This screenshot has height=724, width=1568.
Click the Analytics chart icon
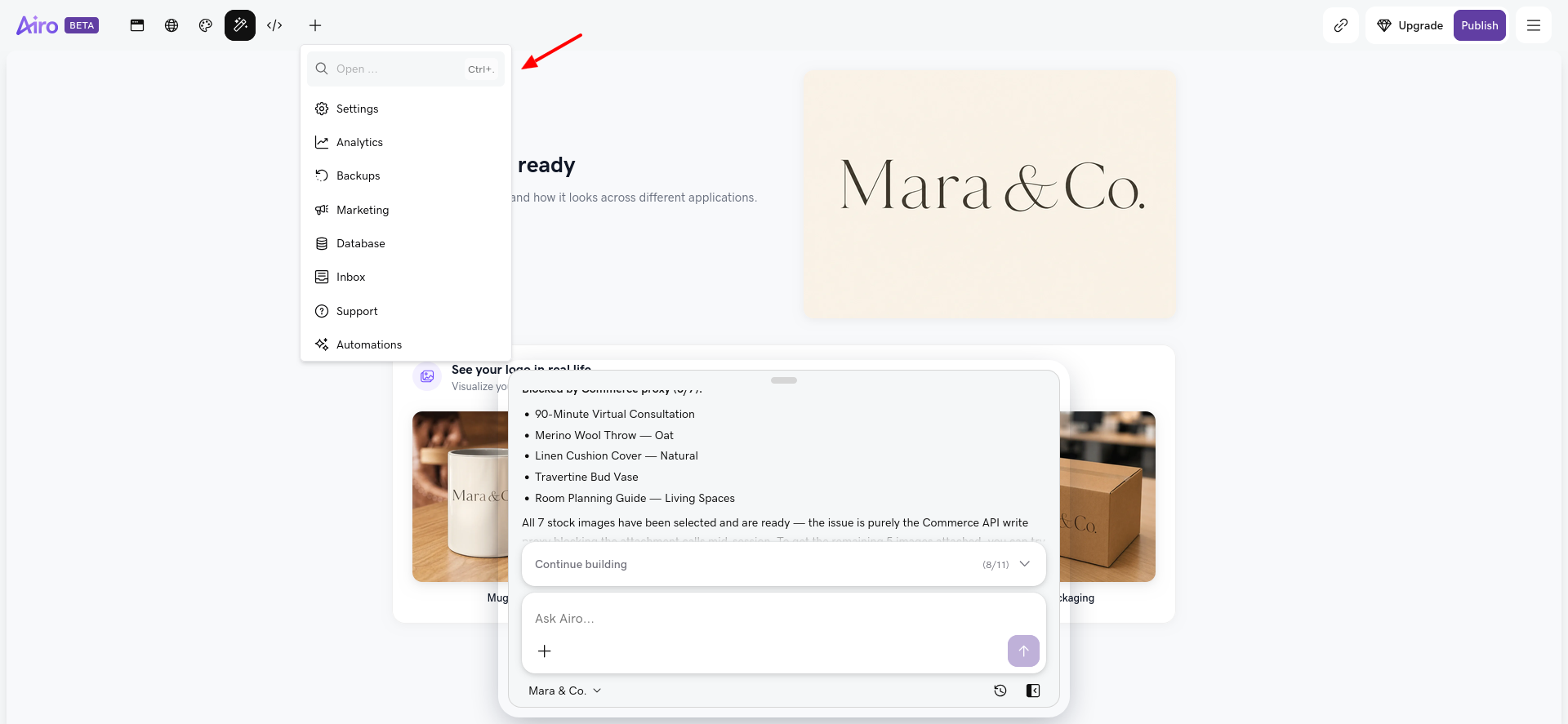pyautogui.click(x=322, y=142)
